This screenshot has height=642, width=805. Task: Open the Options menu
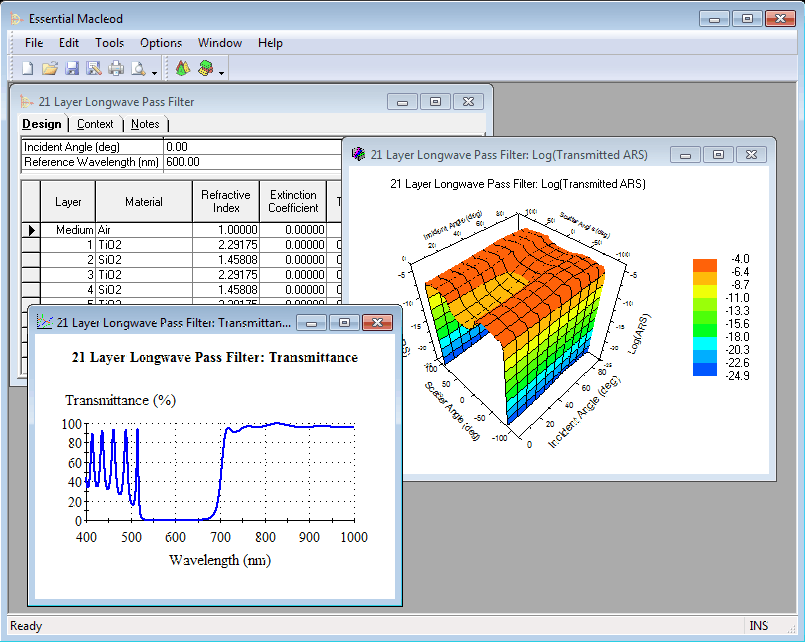click(x=161, y=43)
